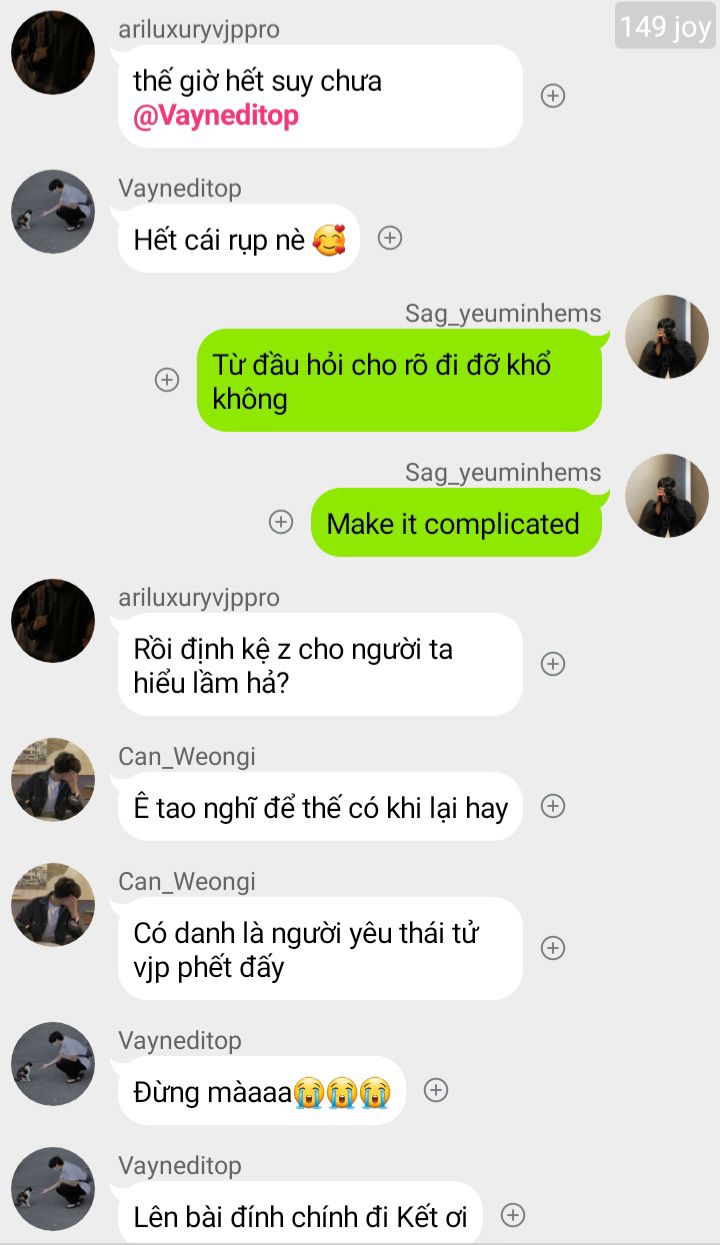Image resolution: width=720 pixels, height=1245 pixels.
Task: Open the @Vayneditop mention link
Action: 216,116
